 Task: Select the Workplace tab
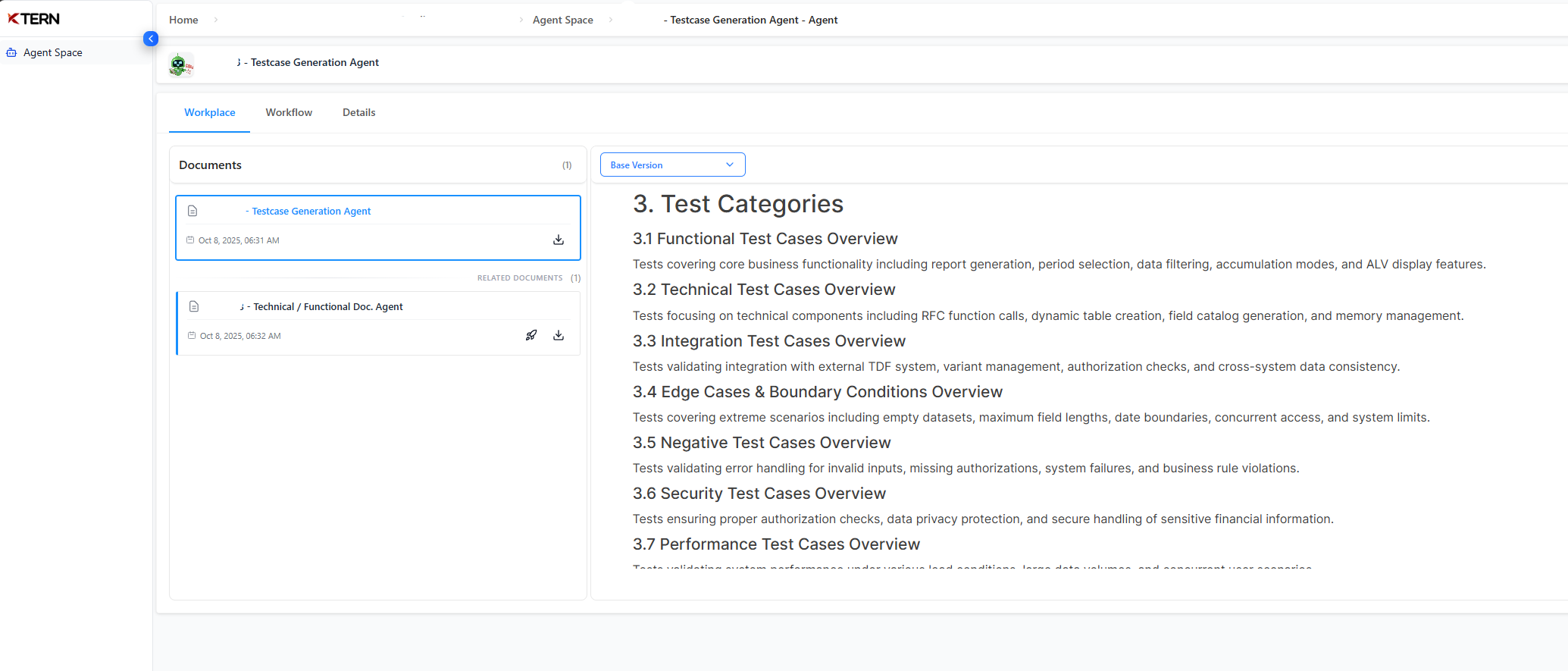click(x=210, y=113)
